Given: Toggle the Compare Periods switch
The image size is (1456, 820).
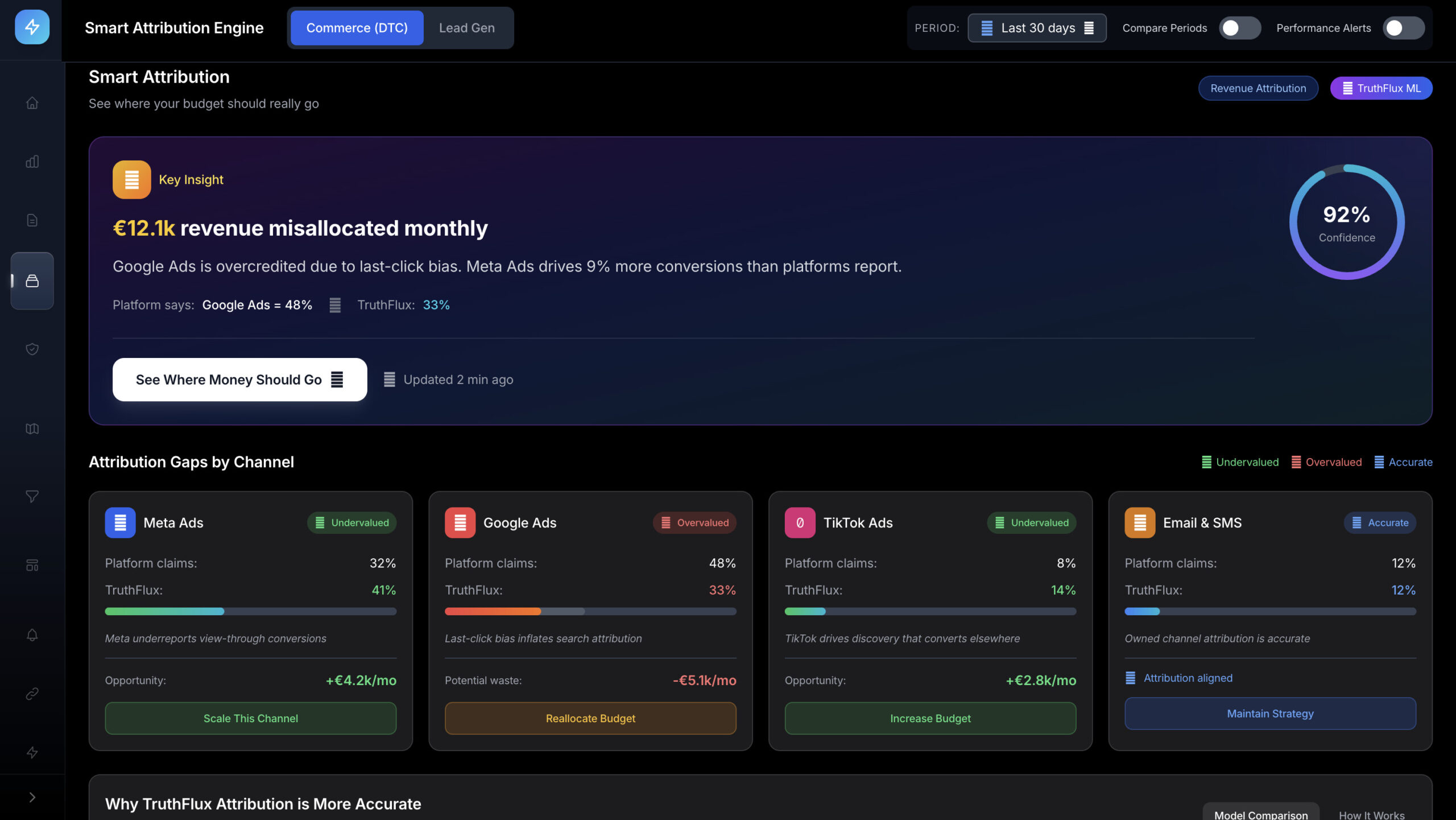Looking at the screenshot, I should click(x=1239, y=28).
